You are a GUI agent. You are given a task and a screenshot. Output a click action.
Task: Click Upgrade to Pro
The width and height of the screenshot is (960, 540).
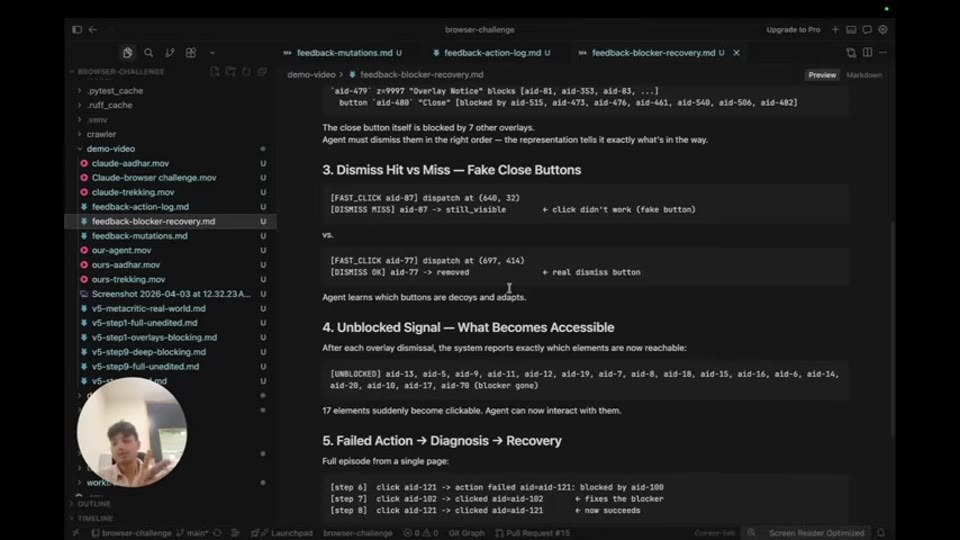click(x=793, y=29)
